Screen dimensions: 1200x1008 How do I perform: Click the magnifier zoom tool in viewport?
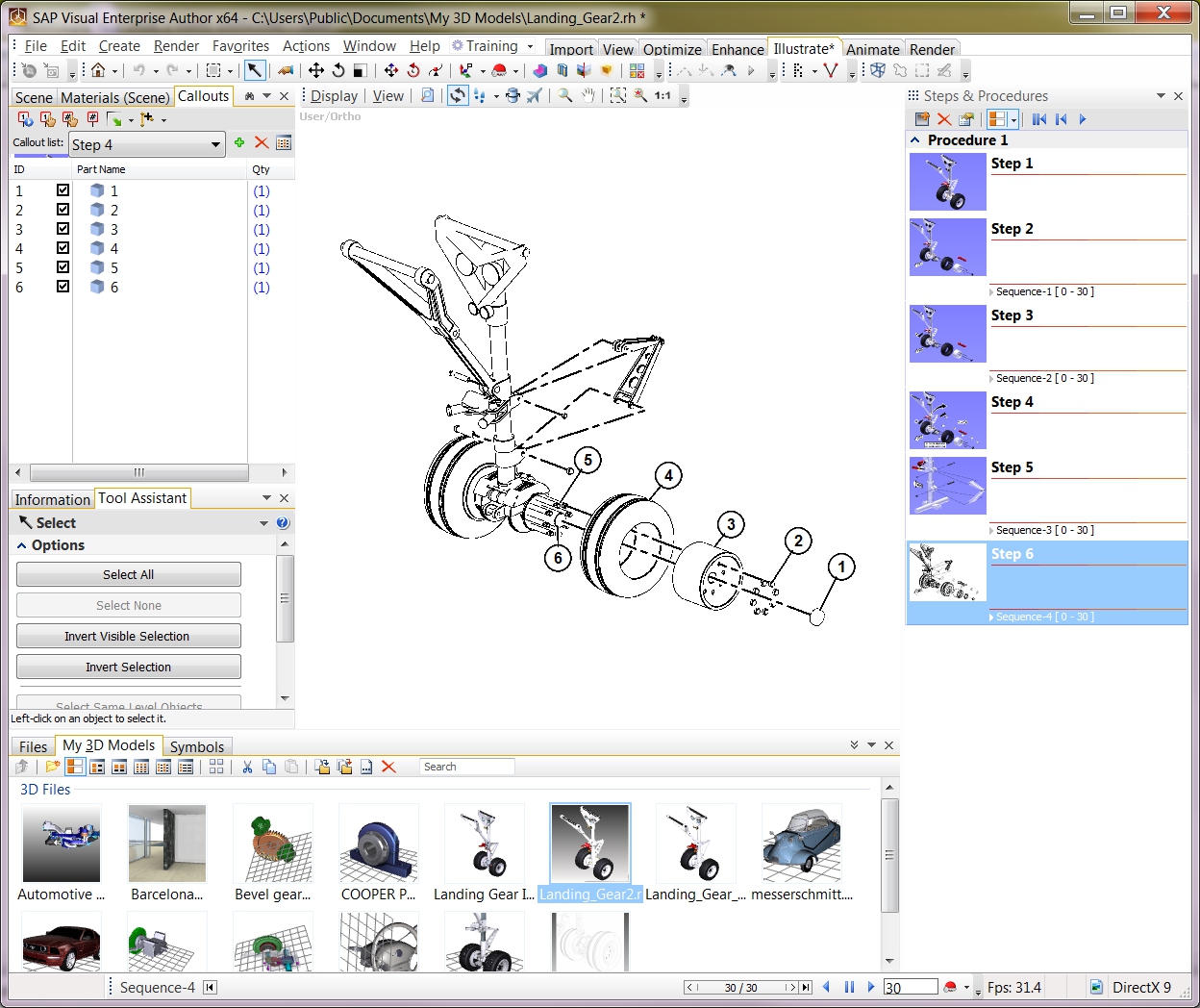click(564, 95)
